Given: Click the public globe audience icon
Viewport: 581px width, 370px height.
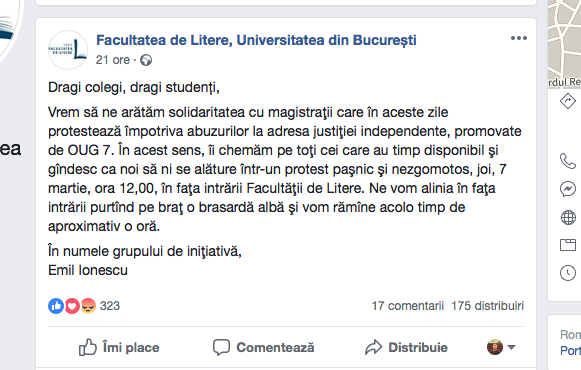Looking at the screenshot, I should [x=146, y=60].
